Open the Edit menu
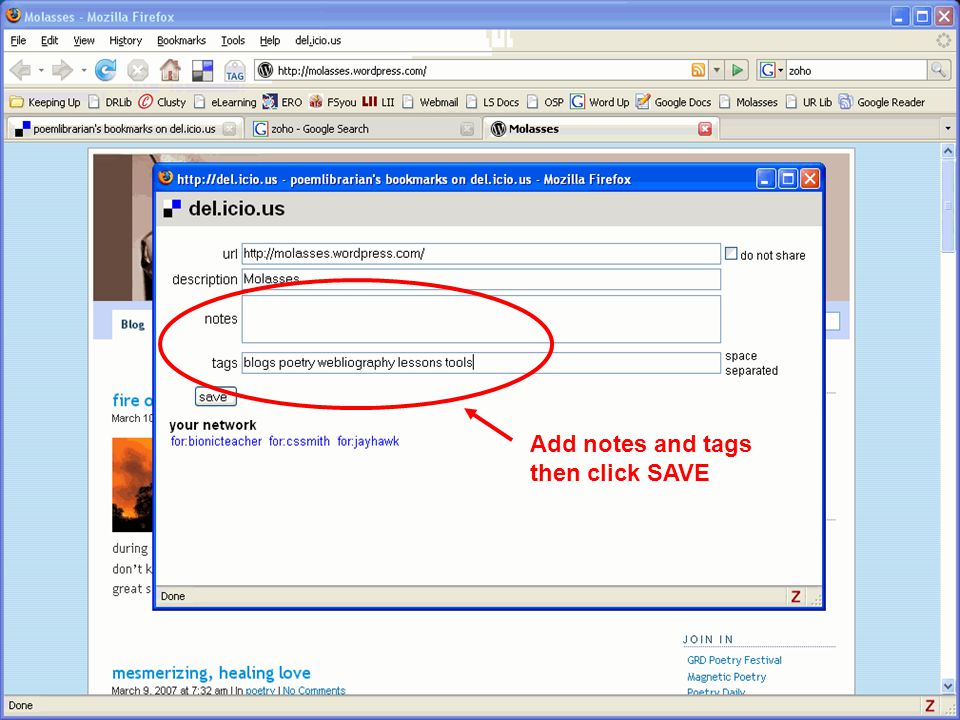960x720 pixels. 49,40
